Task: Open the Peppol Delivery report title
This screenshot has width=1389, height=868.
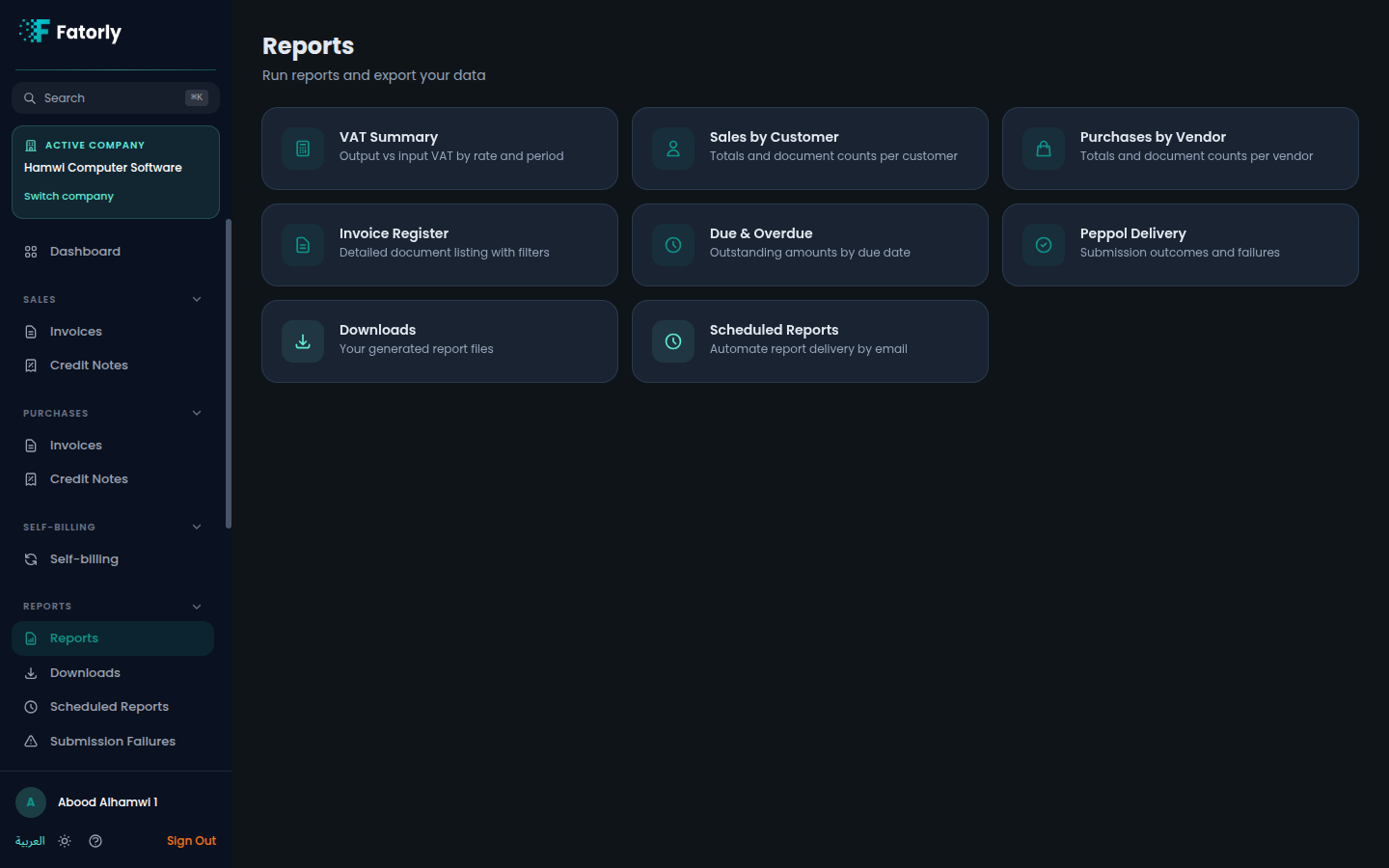Action: pos(1133,233)
